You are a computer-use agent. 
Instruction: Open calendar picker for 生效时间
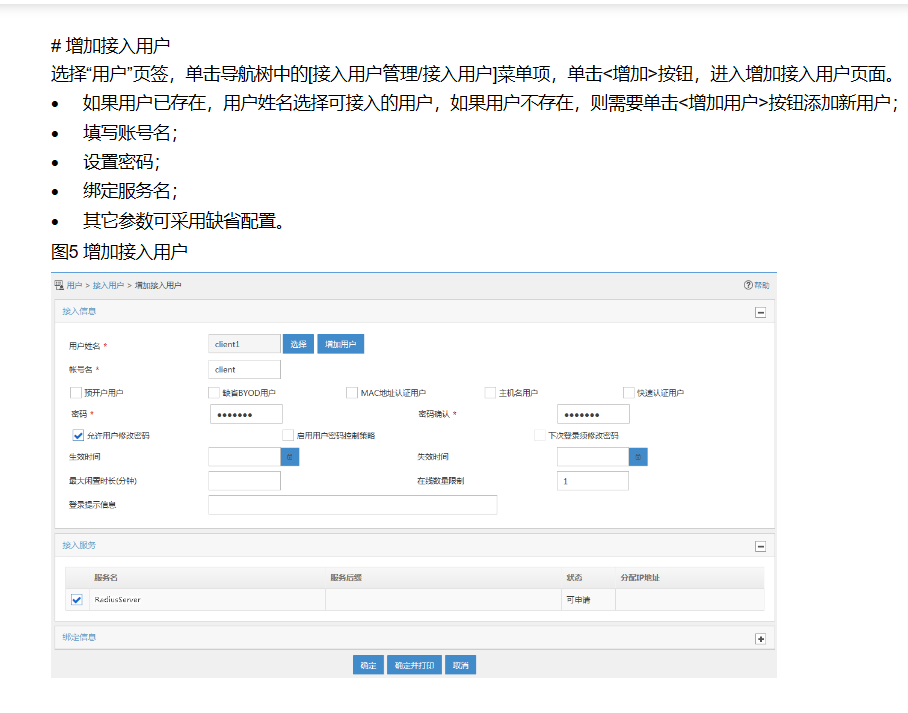point(290,457)
